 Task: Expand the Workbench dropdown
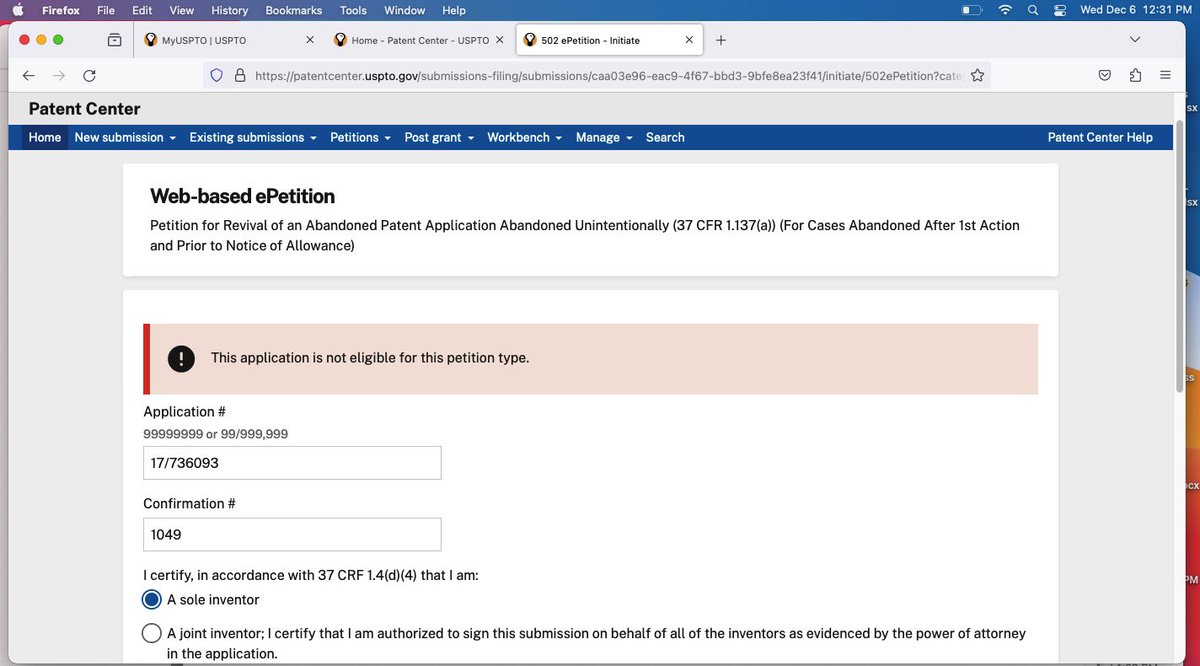tap(524, 137)
